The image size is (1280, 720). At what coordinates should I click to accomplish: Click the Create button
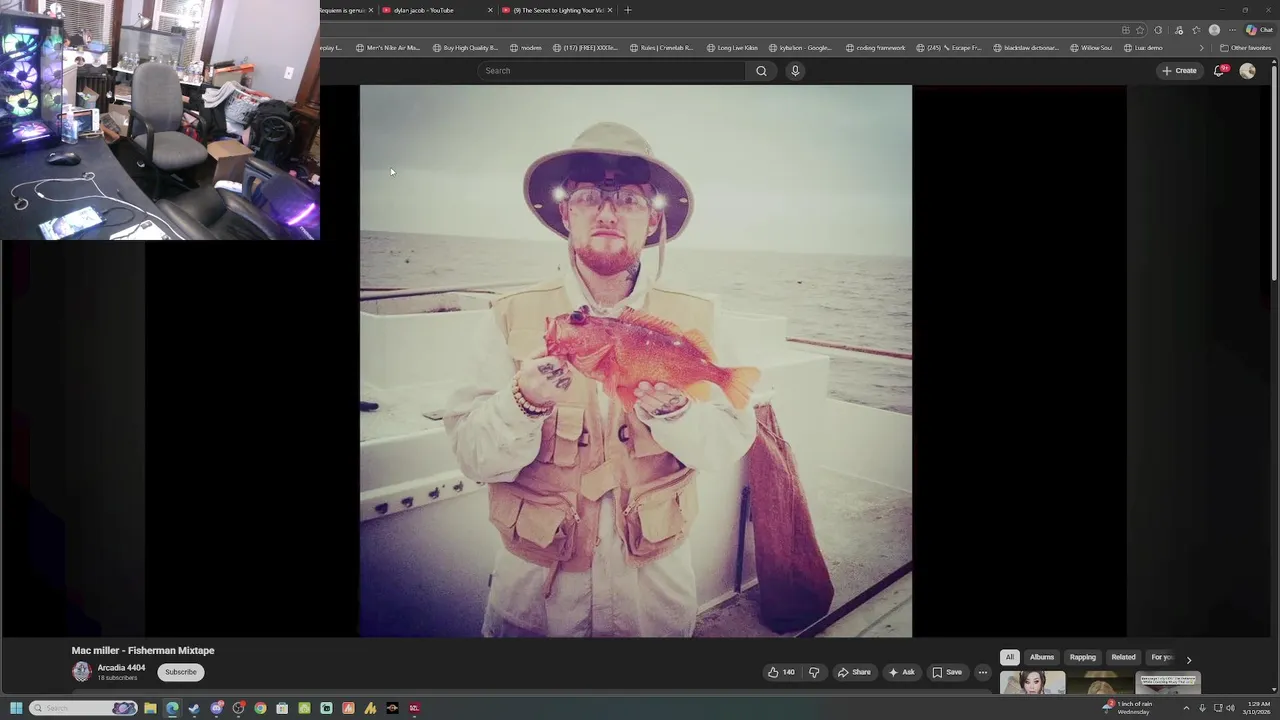[1179, 71]
